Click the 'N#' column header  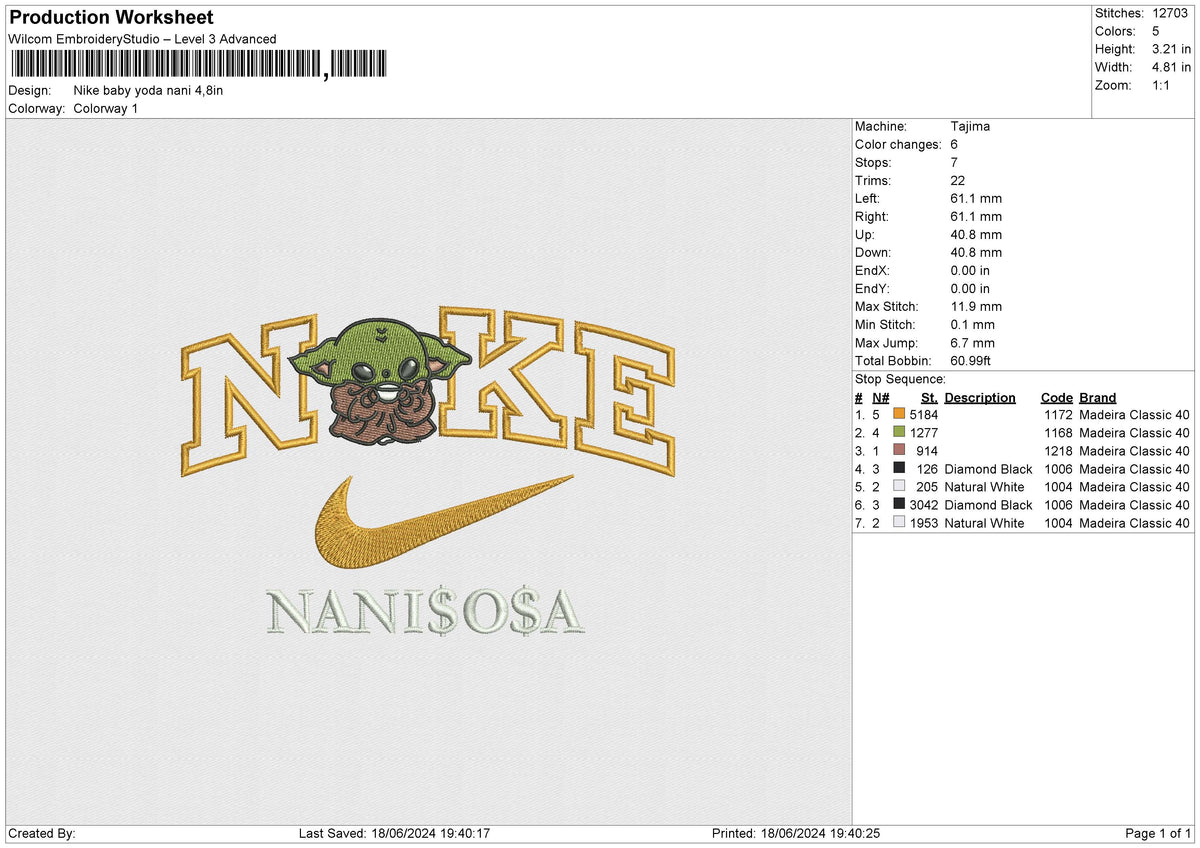point(880,398)
